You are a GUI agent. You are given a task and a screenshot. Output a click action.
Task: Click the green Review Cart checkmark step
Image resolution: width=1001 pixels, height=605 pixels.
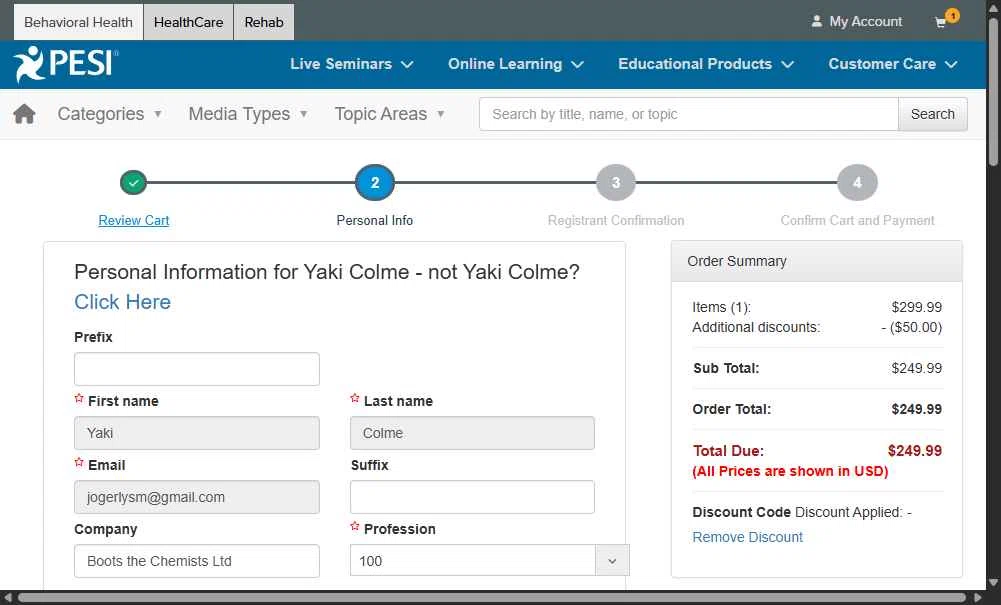click(133, 183)
